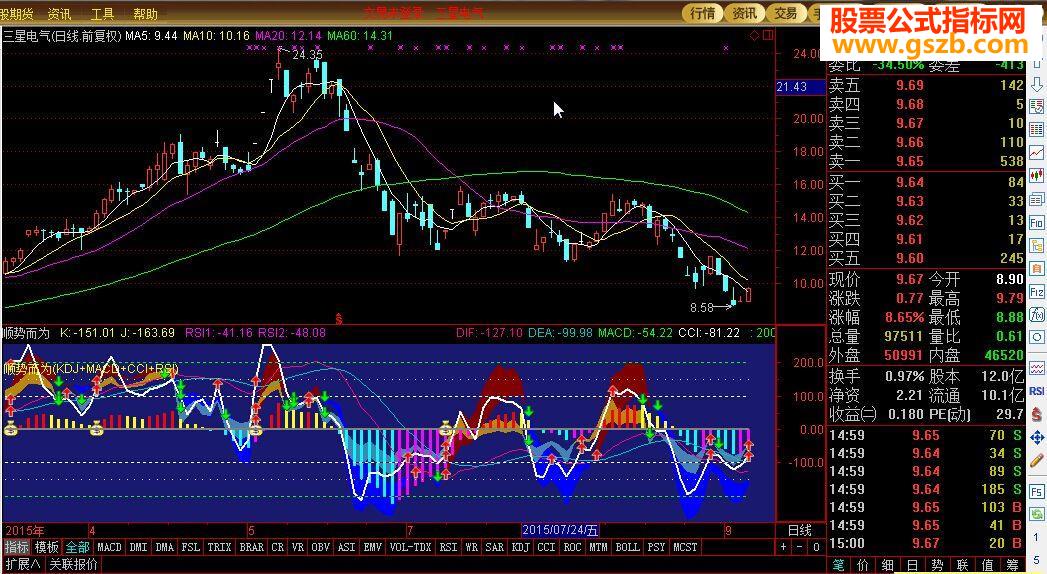
Task: Toggle the square panel icon above price axis
Action: (x=767, y=35)
